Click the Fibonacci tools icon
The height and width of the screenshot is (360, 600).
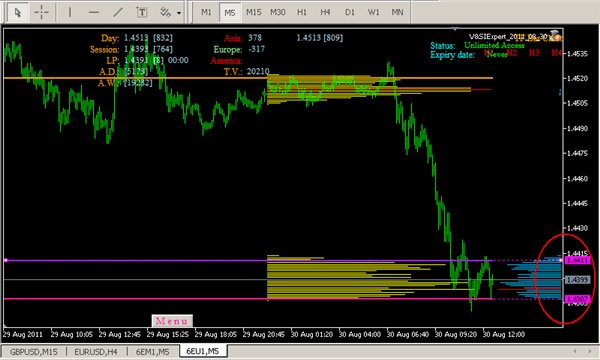point(165,12)
